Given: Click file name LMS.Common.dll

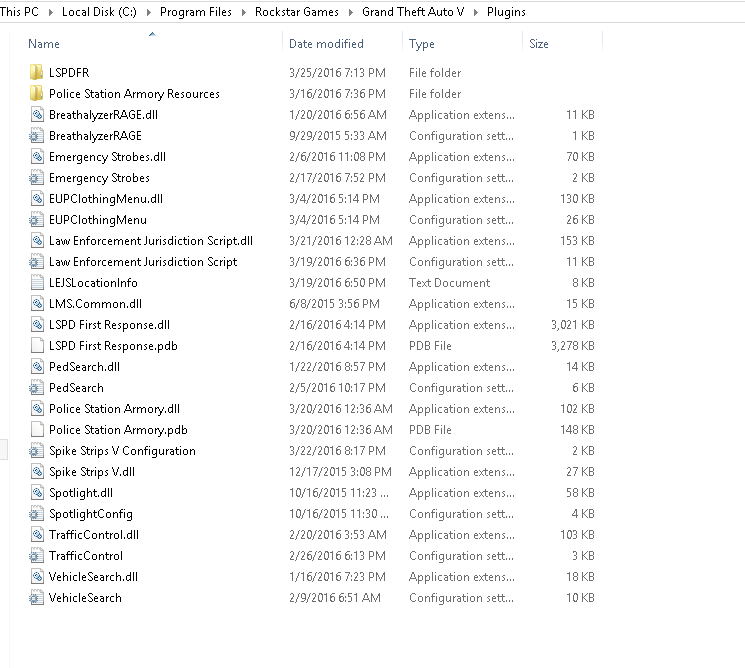Looking at the screenshot, I should click(x=95, y=304).
